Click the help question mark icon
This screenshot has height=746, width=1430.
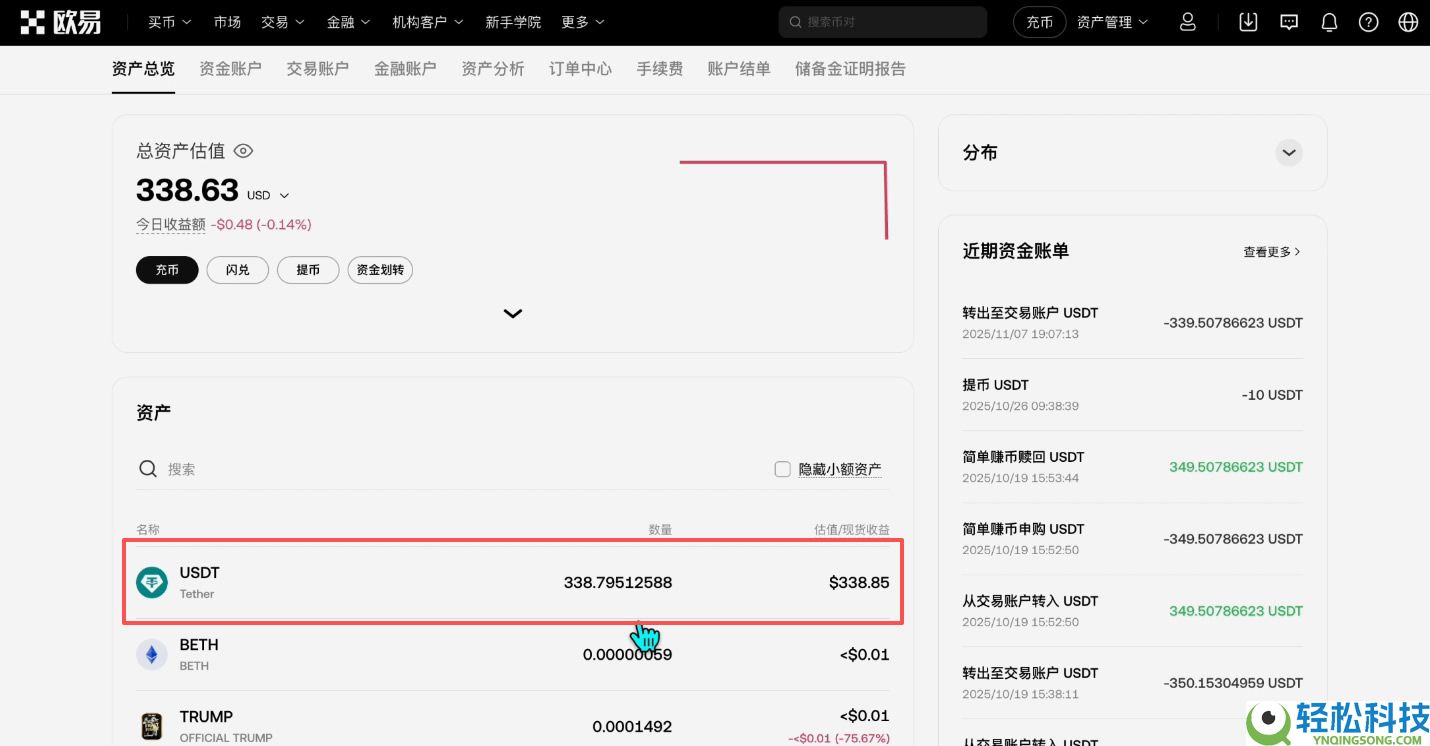[x=1368, y=21]
